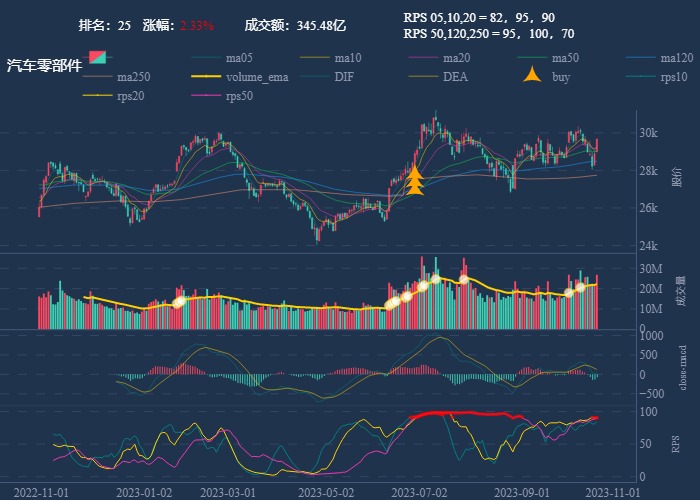Toggle the candlestick legend icon beside 汽车零部件

(x=97, y=57)
